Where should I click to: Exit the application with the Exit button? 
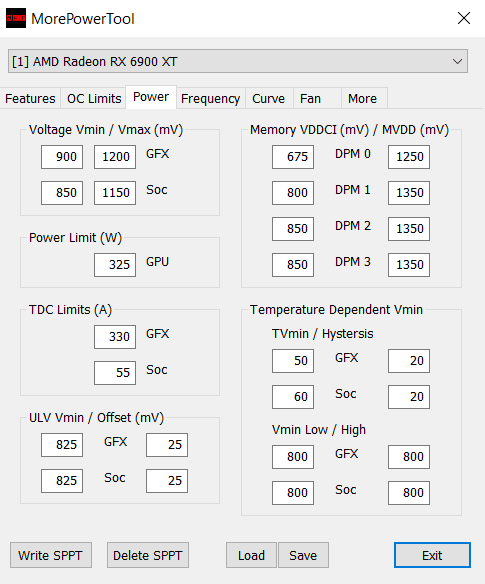[x=432, y=555]
